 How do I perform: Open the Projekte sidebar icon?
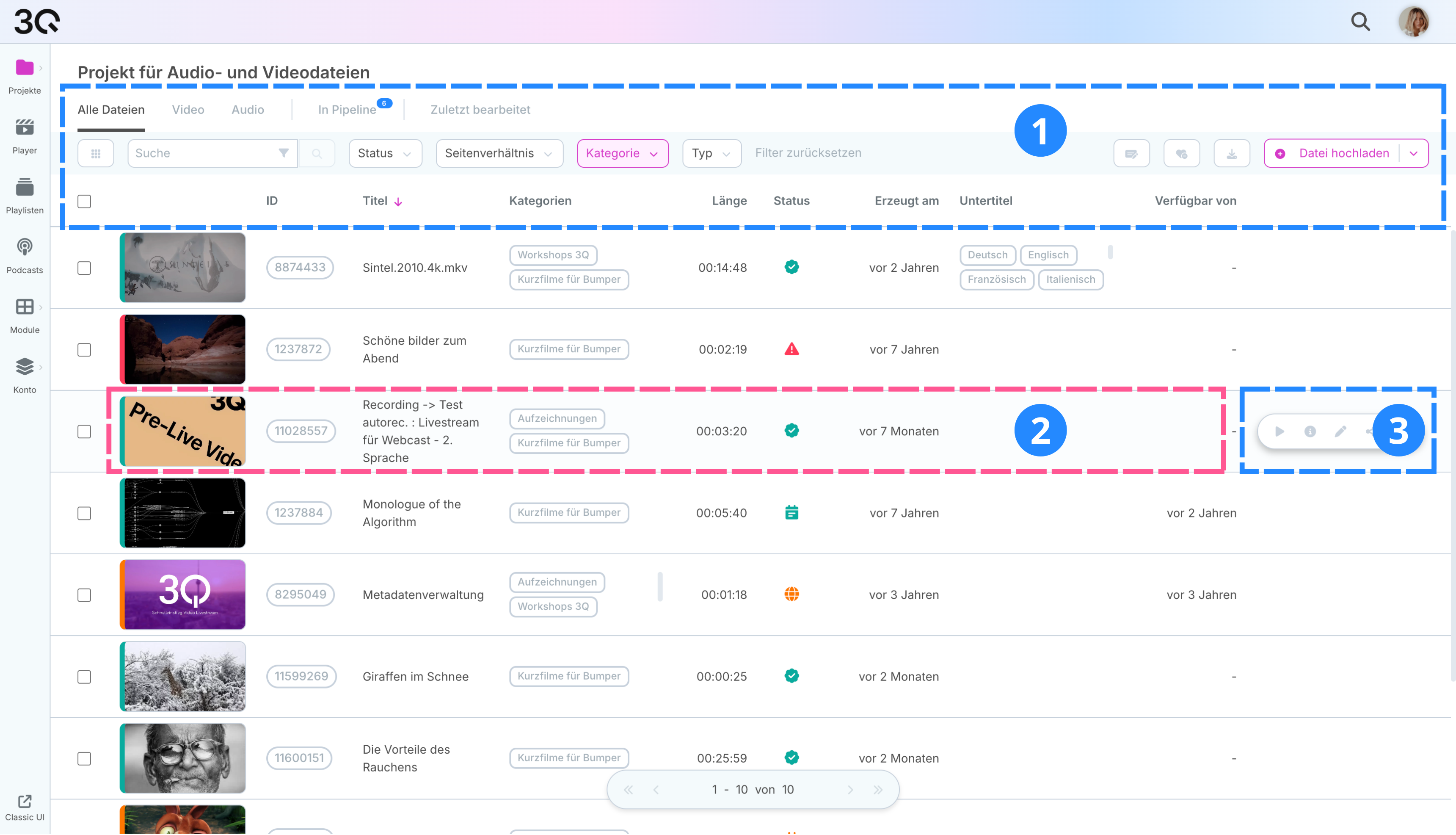25,68
